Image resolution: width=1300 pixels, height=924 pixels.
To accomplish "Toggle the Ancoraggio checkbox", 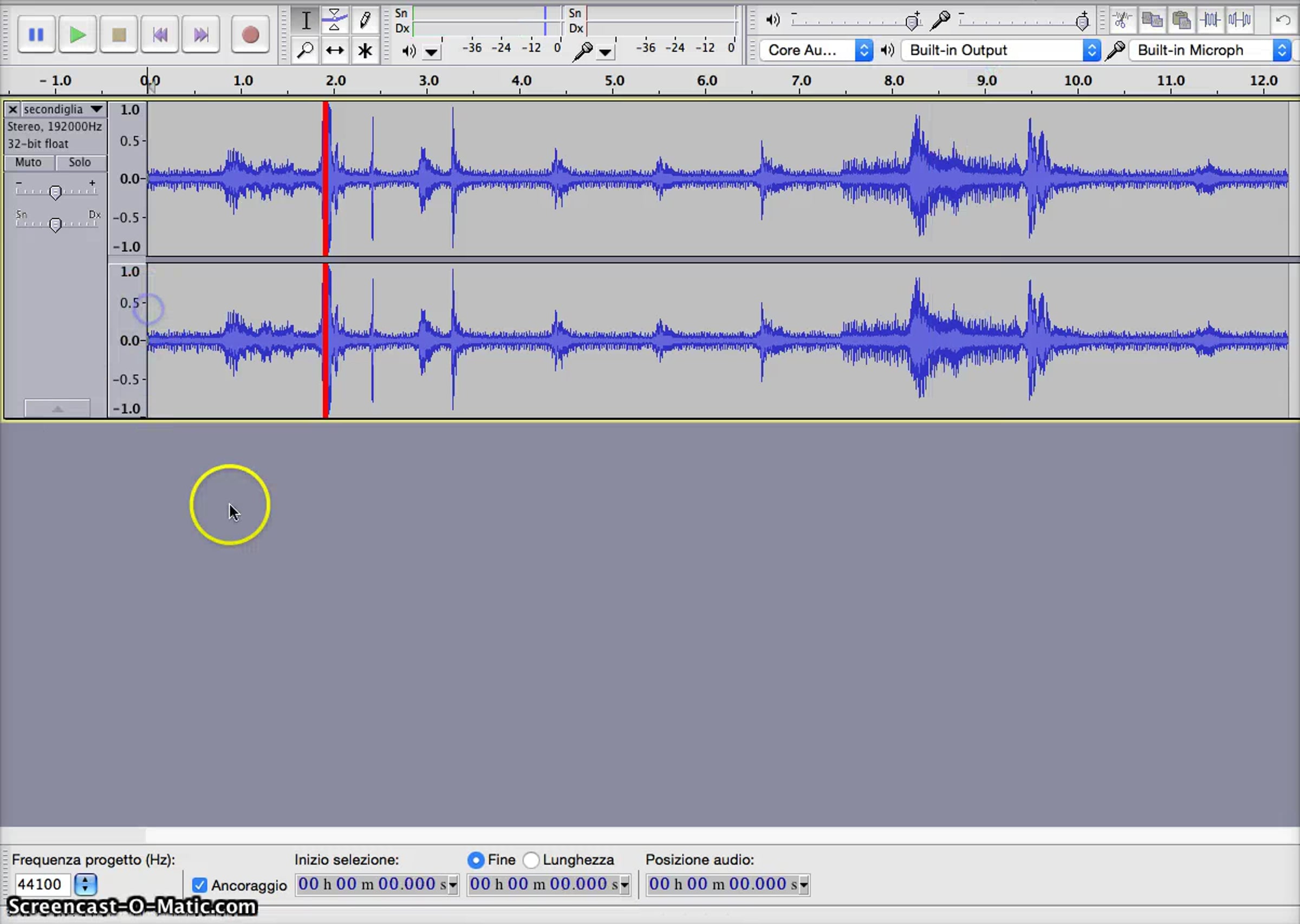I will [x=199, y=886].
